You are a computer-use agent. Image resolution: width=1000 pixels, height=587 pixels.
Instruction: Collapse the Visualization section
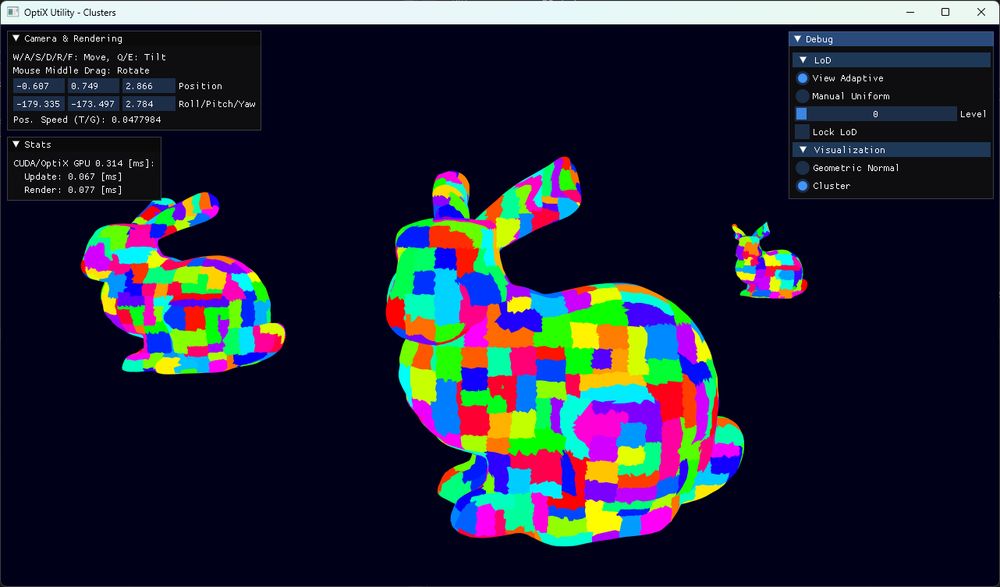click(x=804, y=150)
